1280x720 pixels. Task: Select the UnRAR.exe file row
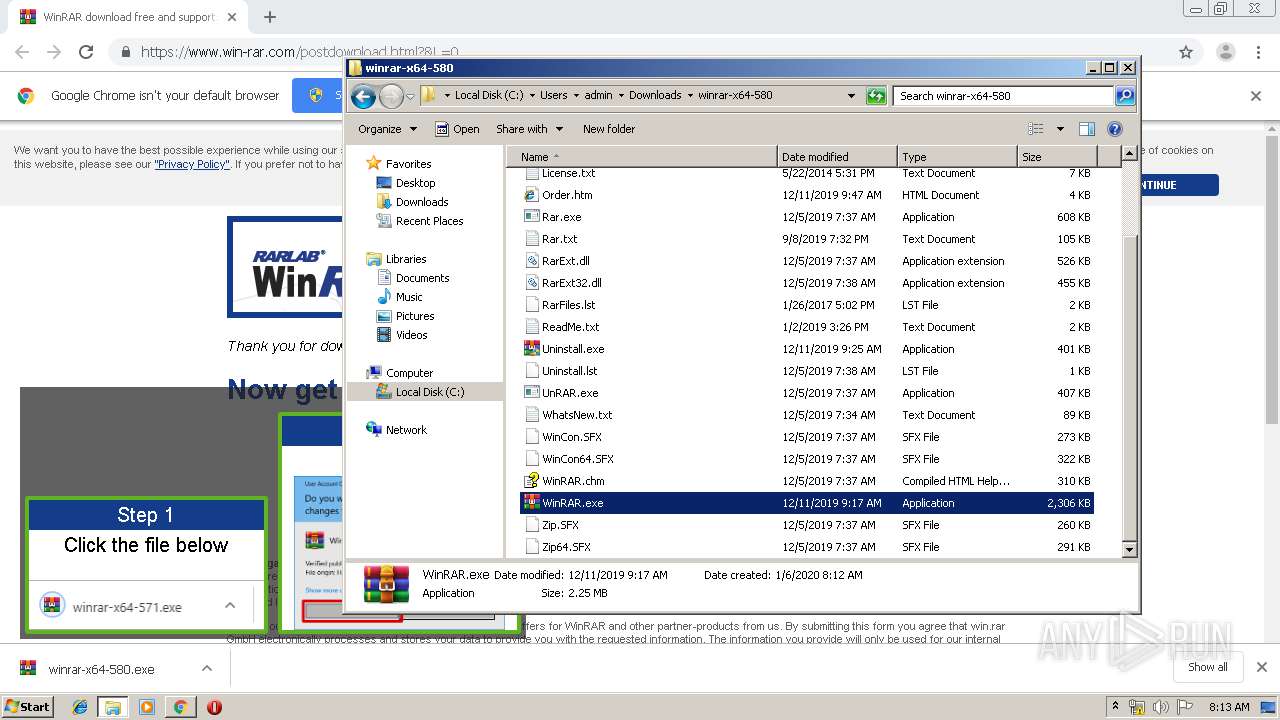[x=807, y=393]
